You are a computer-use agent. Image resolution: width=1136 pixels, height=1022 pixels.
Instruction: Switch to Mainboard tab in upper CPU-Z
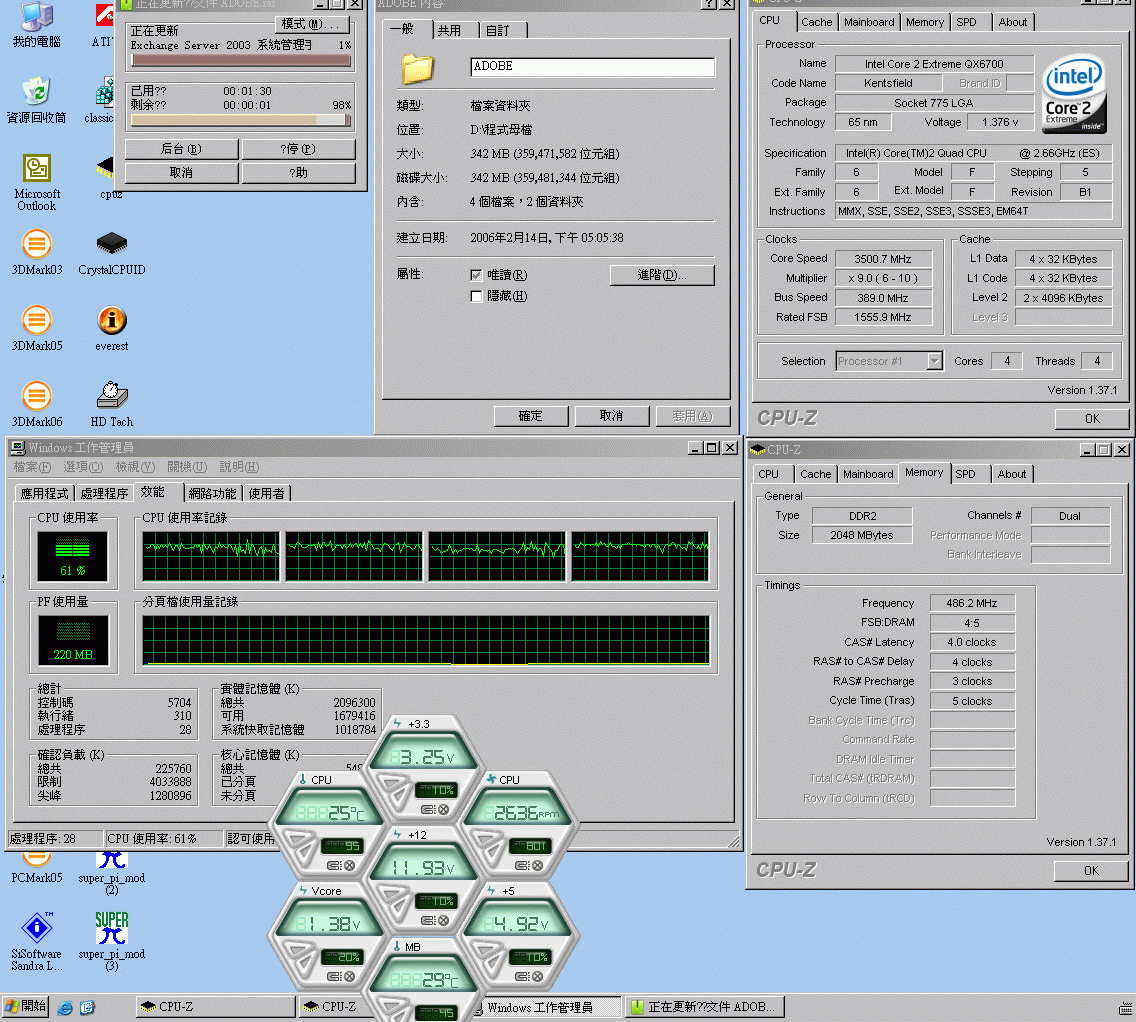[x=869, y=22]
